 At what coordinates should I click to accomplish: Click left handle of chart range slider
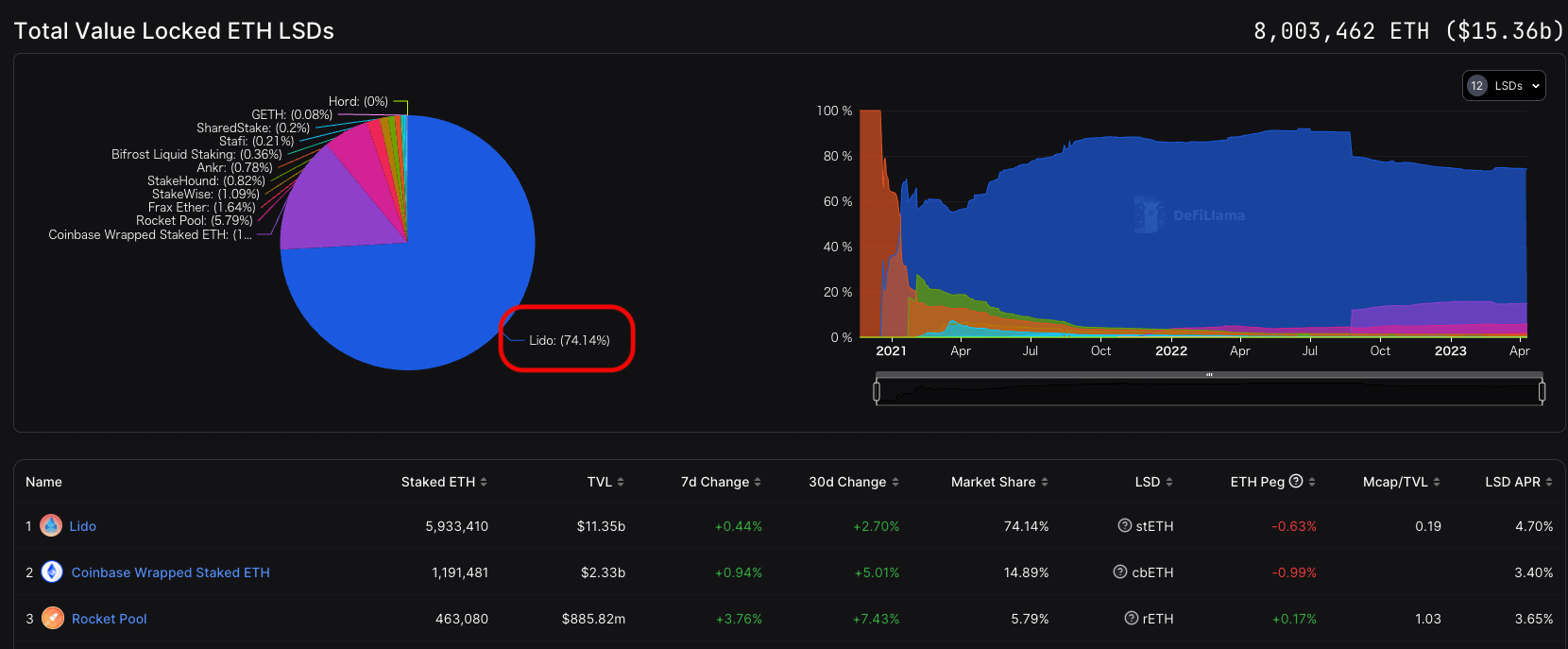(x=877, y=390)
